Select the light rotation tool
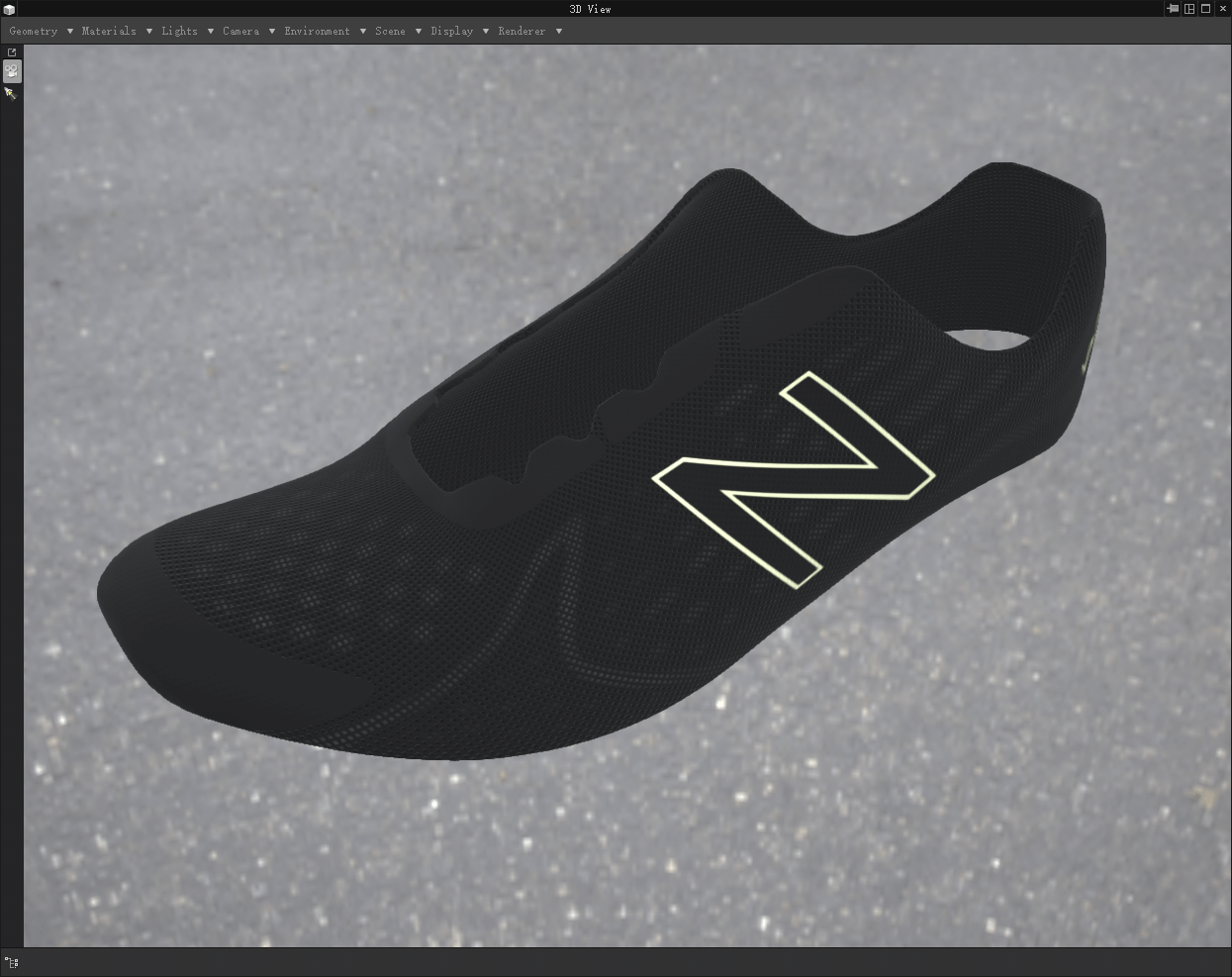Viewport: 1232px width, 977px height. [11, 93]
